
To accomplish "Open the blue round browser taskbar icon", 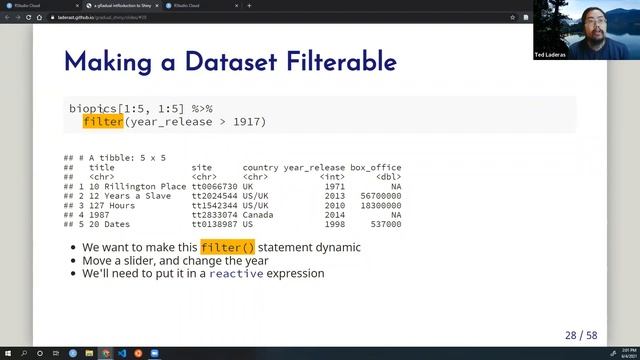I will 73,353.
